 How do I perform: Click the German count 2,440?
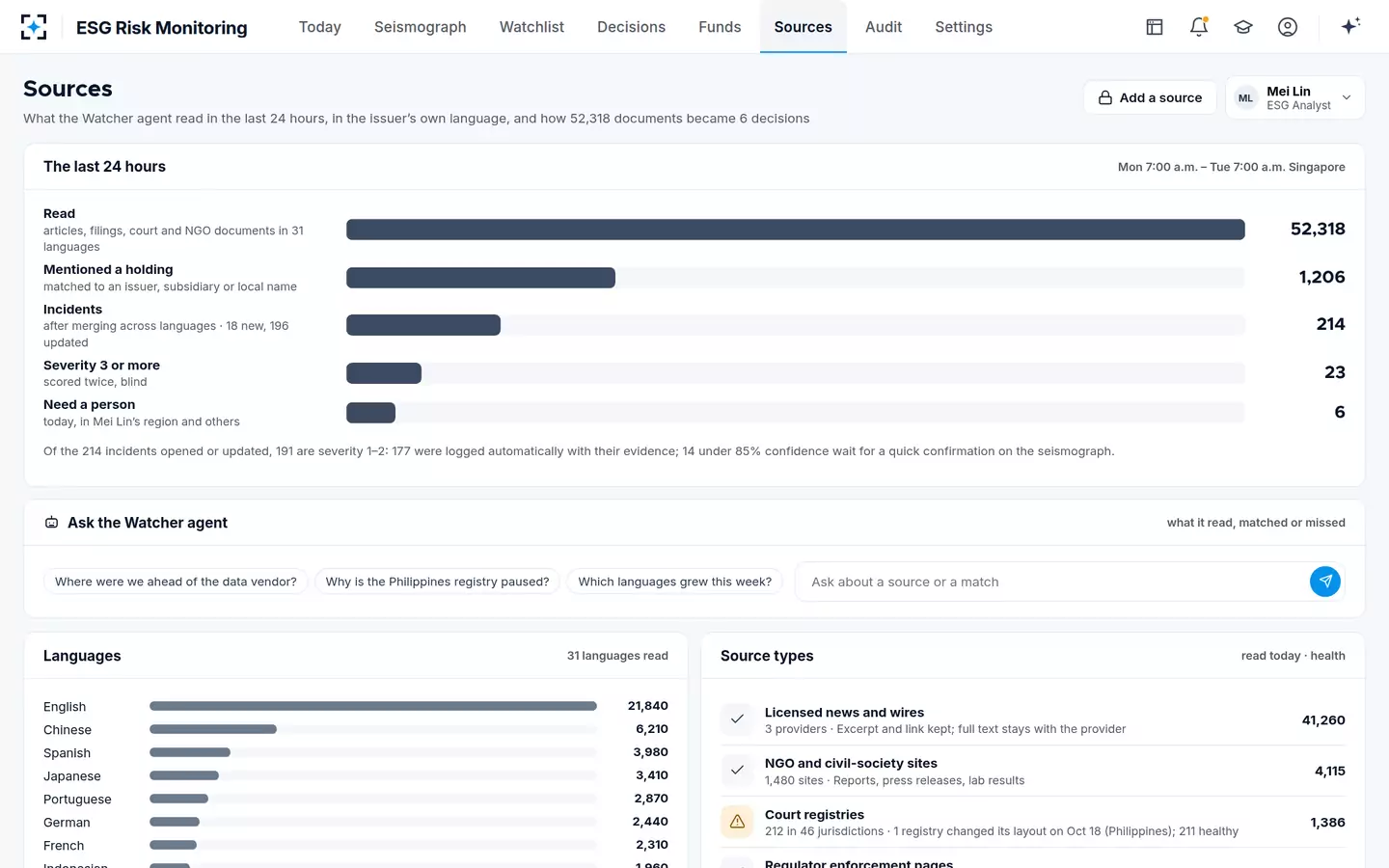[650, 822]
